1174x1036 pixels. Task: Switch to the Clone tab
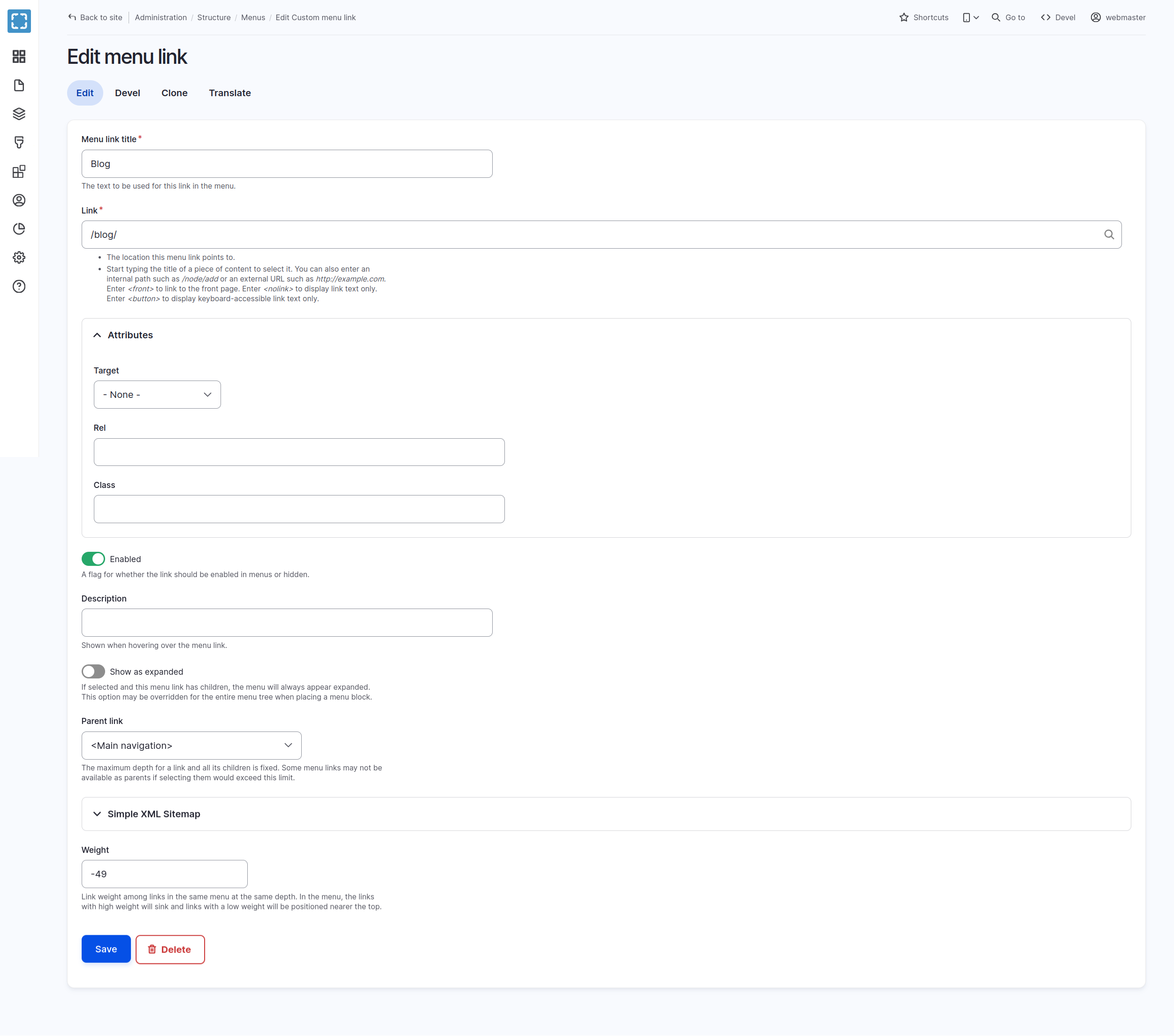[x=174, y=93]
